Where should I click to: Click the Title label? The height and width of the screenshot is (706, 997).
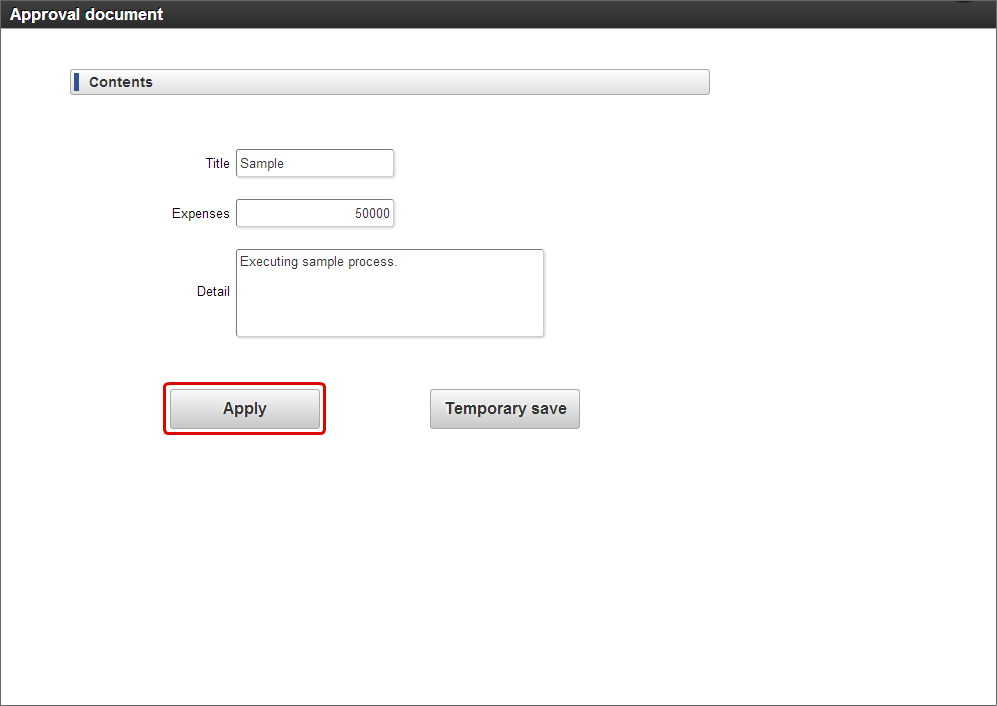217,163
